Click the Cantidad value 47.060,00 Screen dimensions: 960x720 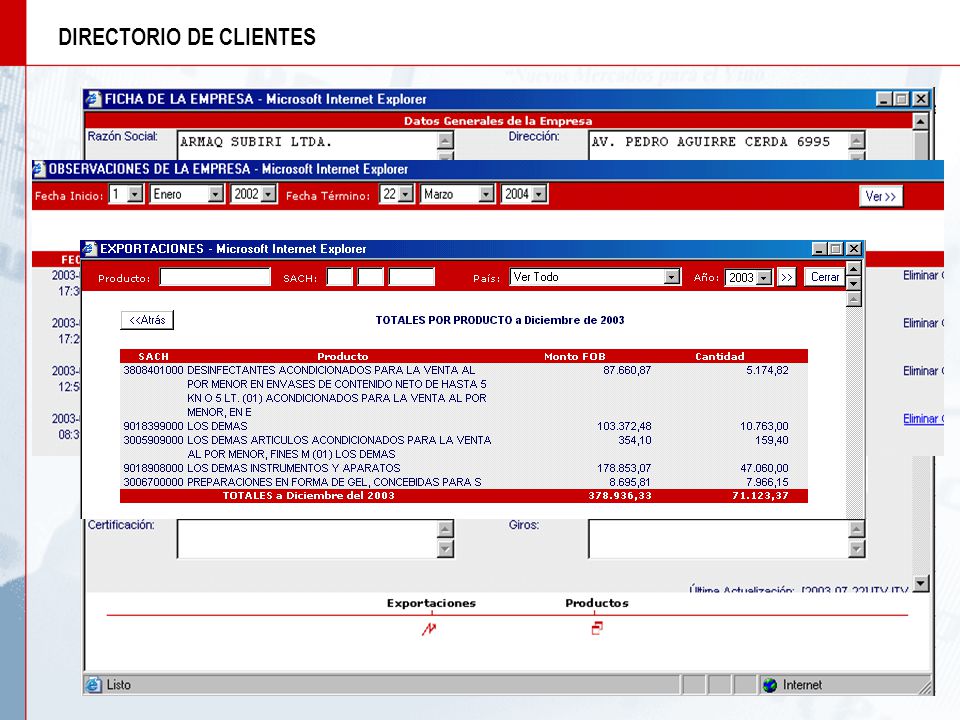click(764, 468)
